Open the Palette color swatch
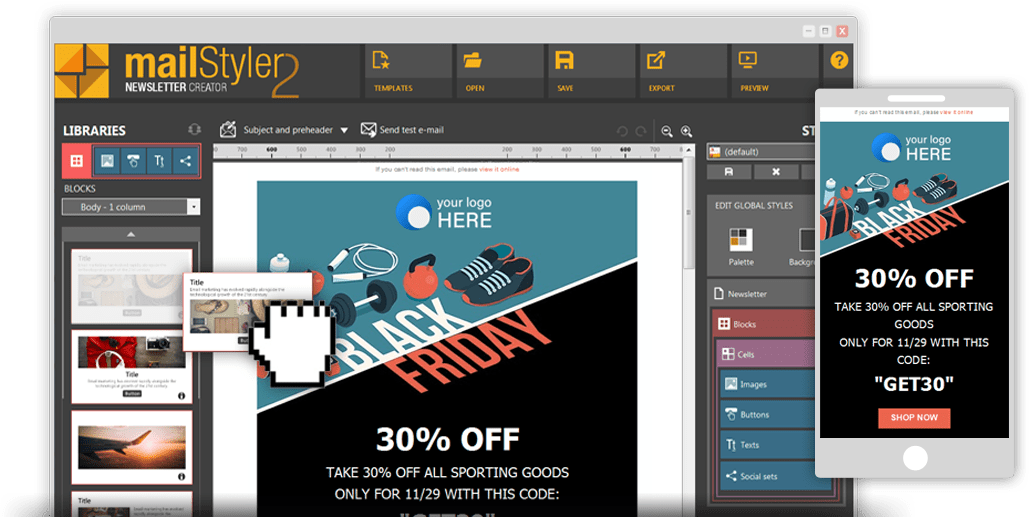This screenshot has height=517, width=1029. click(x=741, y=240)
